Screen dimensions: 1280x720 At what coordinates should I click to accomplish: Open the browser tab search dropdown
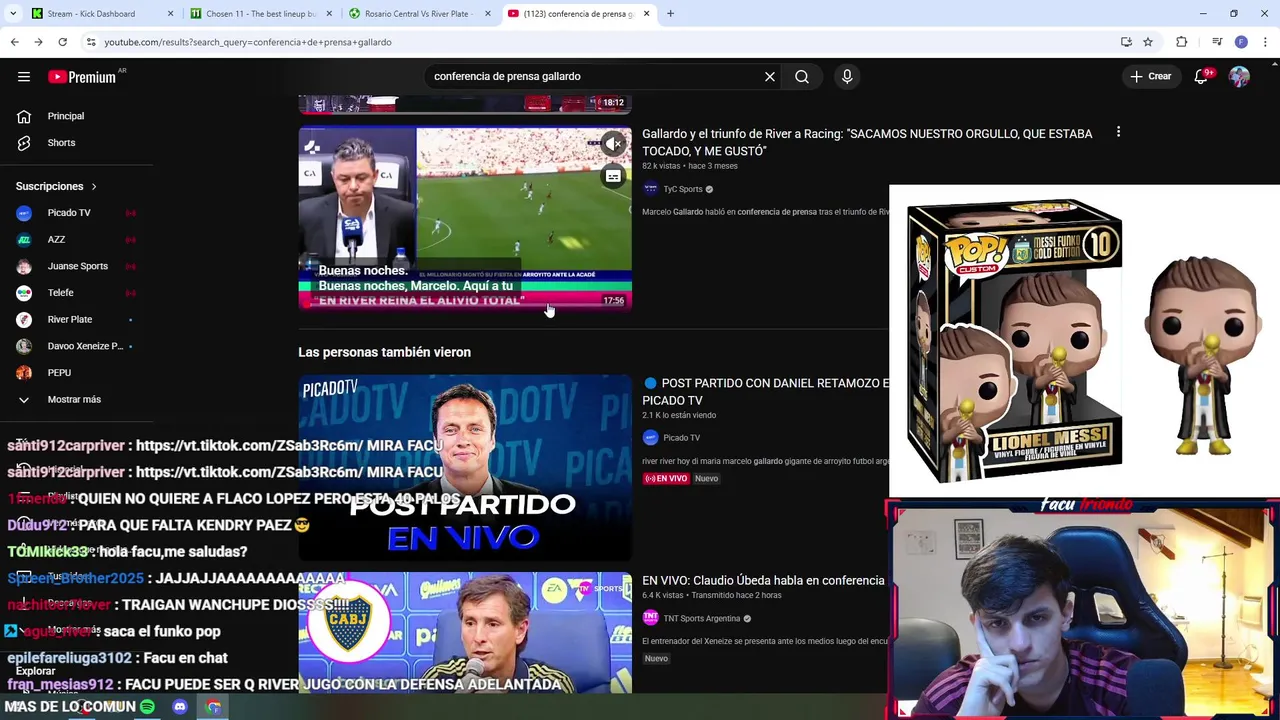13,14
